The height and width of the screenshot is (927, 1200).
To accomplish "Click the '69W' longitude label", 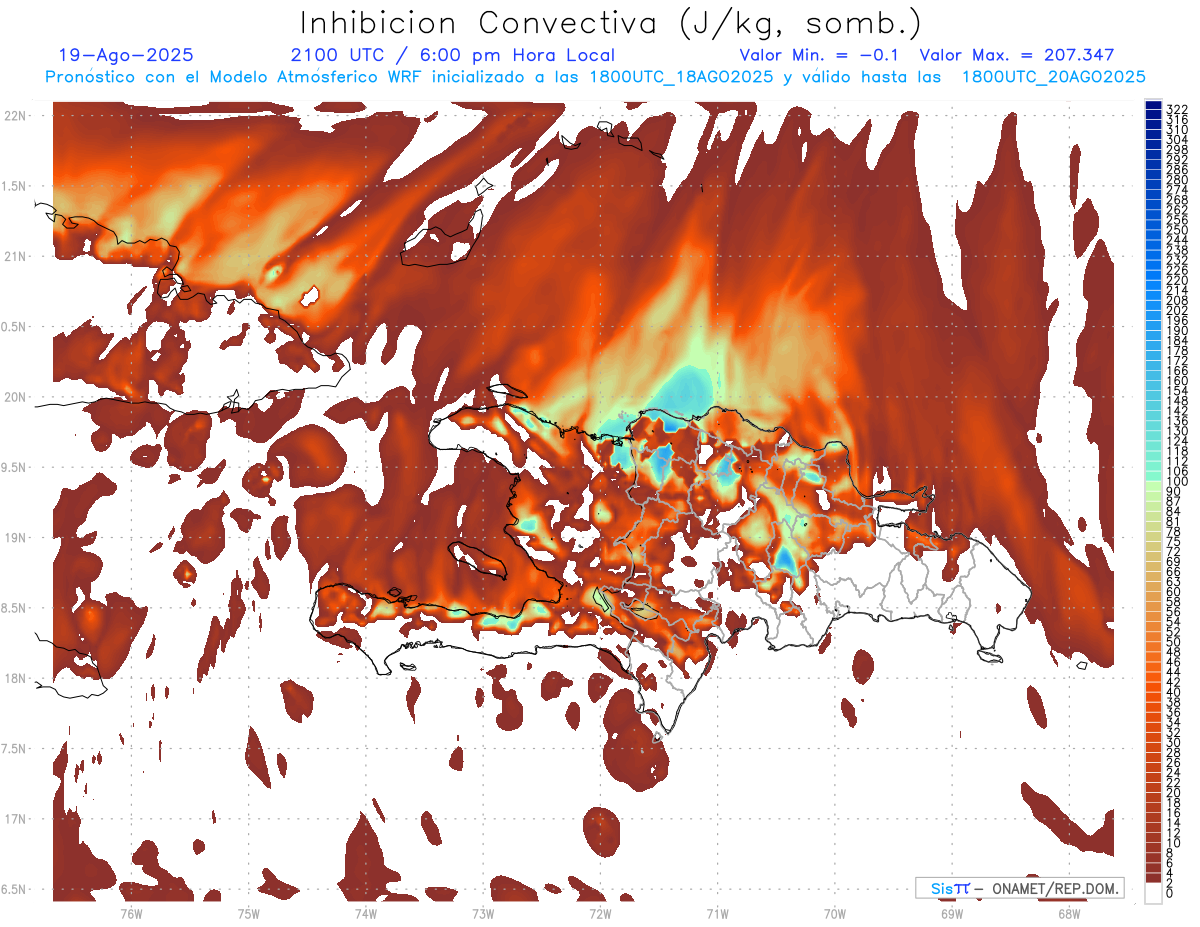I will pyautogui.click(x=952, y=913).
